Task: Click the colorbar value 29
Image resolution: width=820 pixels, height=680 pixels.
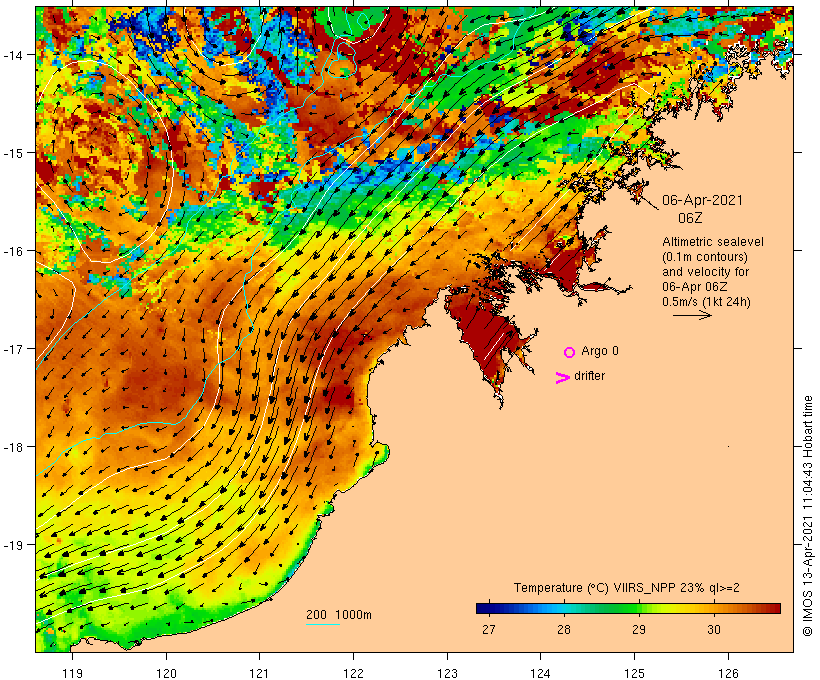Action: [x=639, y=630]
